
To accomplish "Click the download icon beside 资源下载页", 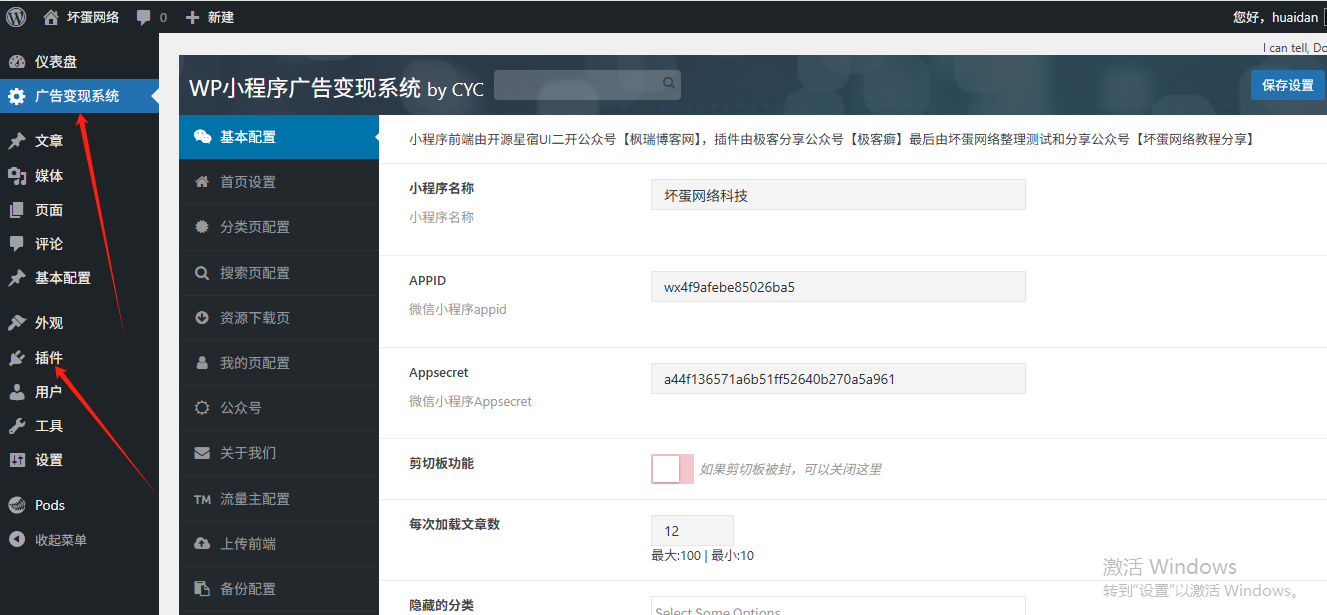I will (202, 318).
